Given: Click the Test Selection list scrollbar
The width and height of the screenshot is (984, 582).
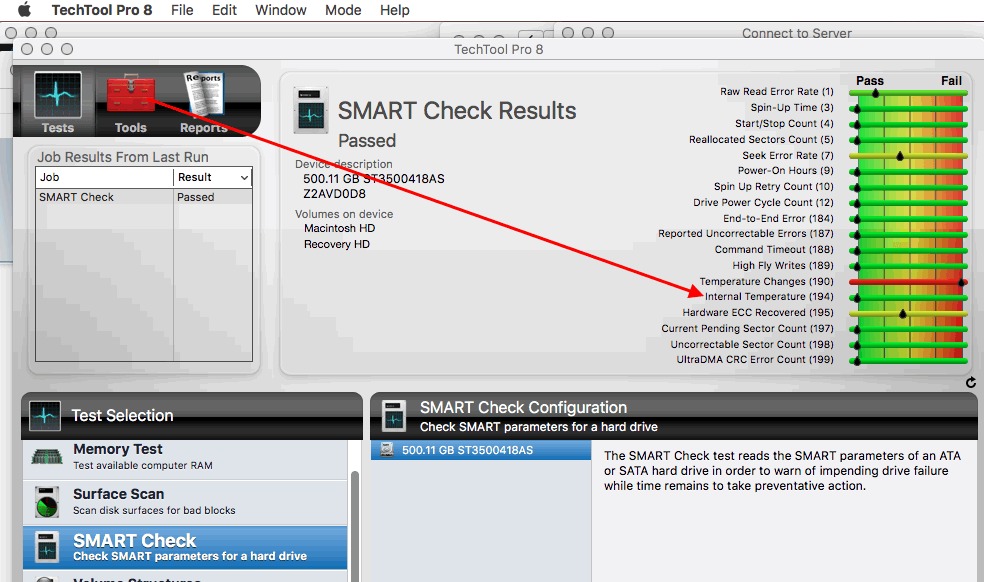Looking at the screenshot, I should 355,526.
